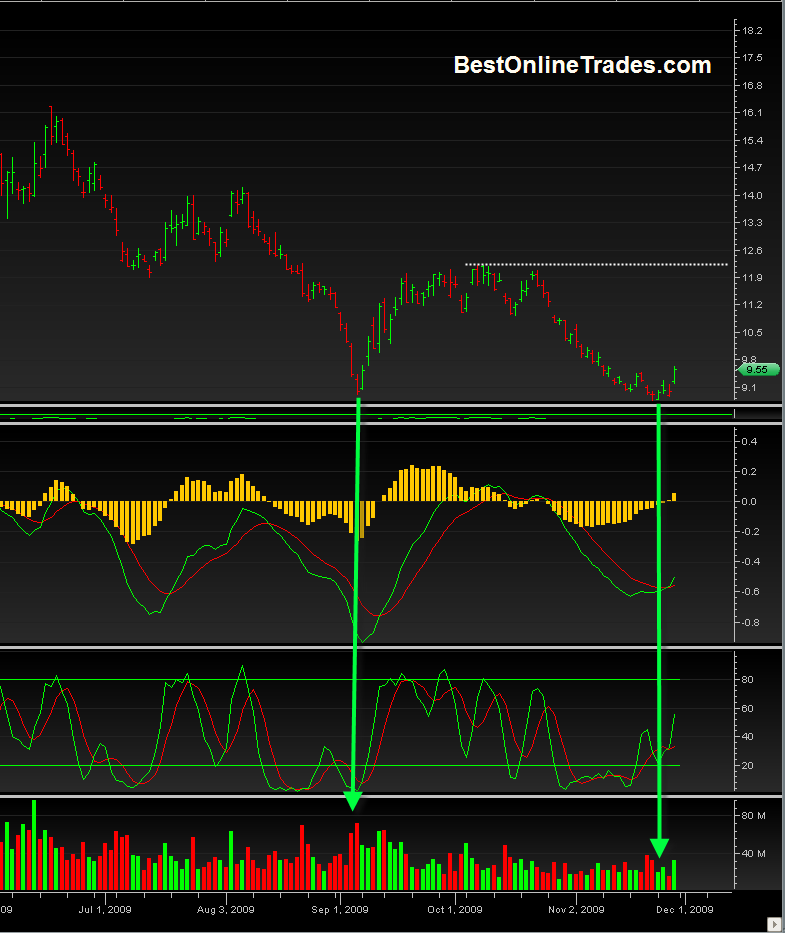This screenshot has height=933, width=785.
Task: Click the Nov 2, 2009 date label
Action: coord(576,909)
